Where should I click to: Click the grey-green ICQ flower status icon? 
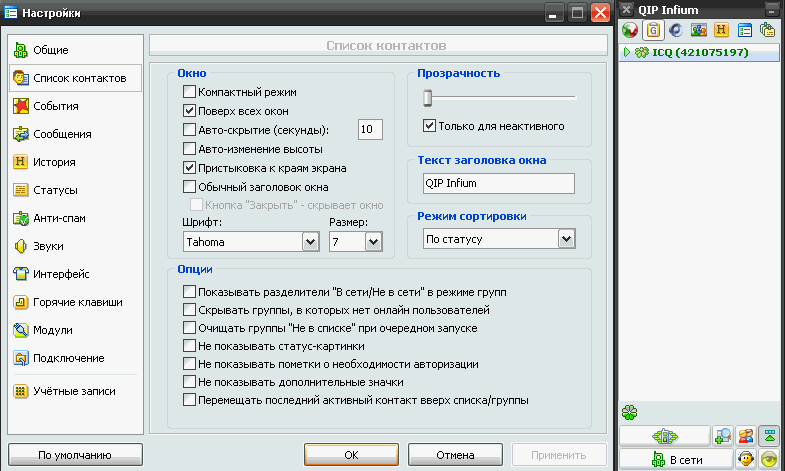[x=630, y=412]
